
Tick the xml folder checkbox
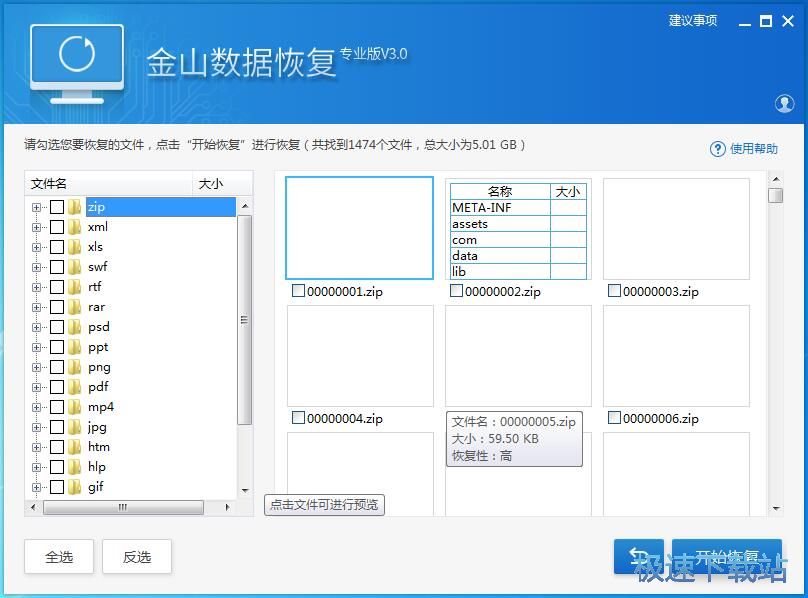[57, 227]
